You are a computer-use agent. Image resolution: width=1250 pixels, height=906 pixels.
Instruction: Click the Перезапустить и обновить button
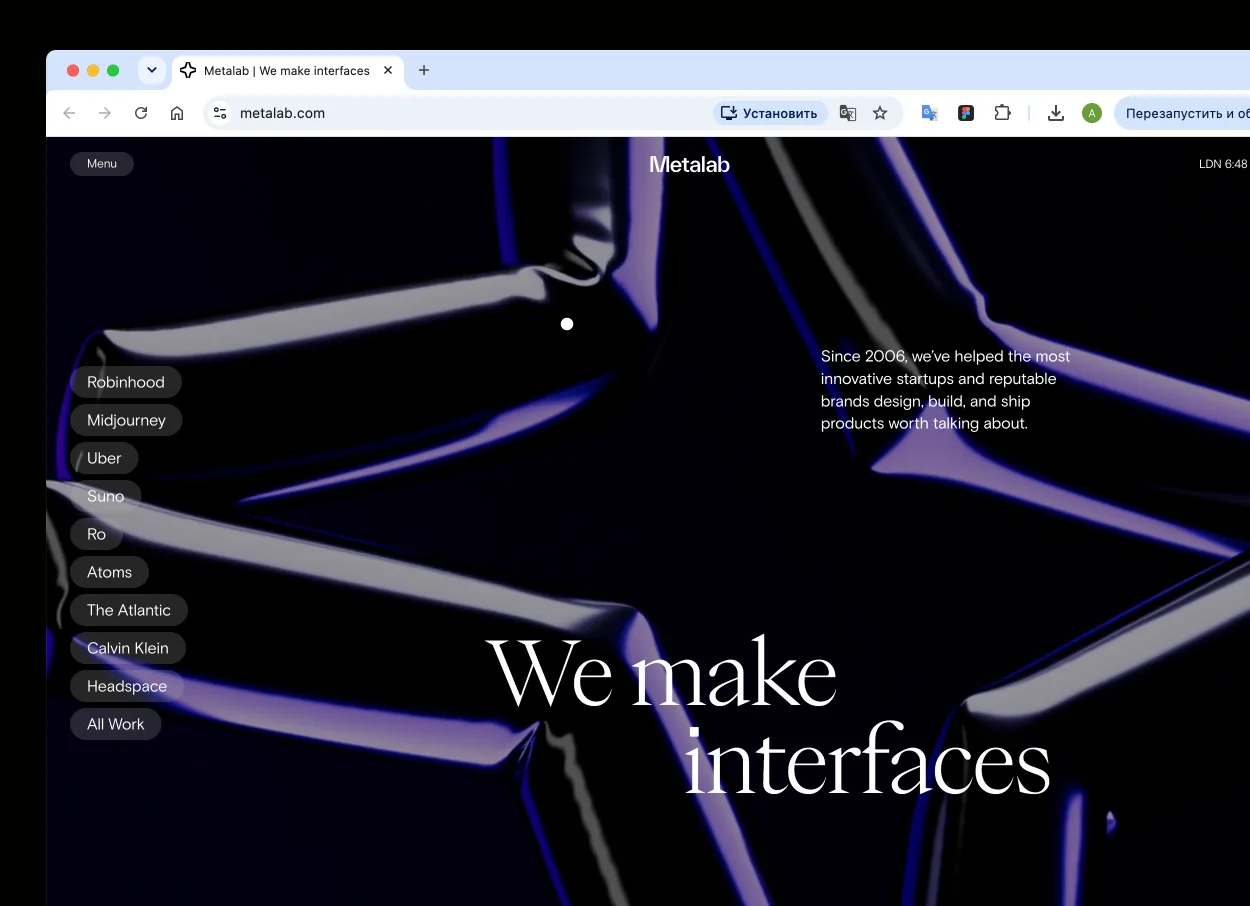point(1182,113)
